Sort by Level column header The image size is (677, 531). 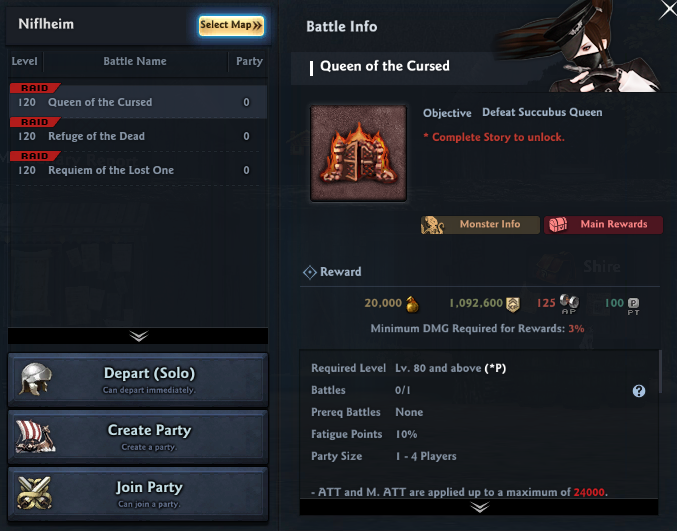tap(25, 61)
